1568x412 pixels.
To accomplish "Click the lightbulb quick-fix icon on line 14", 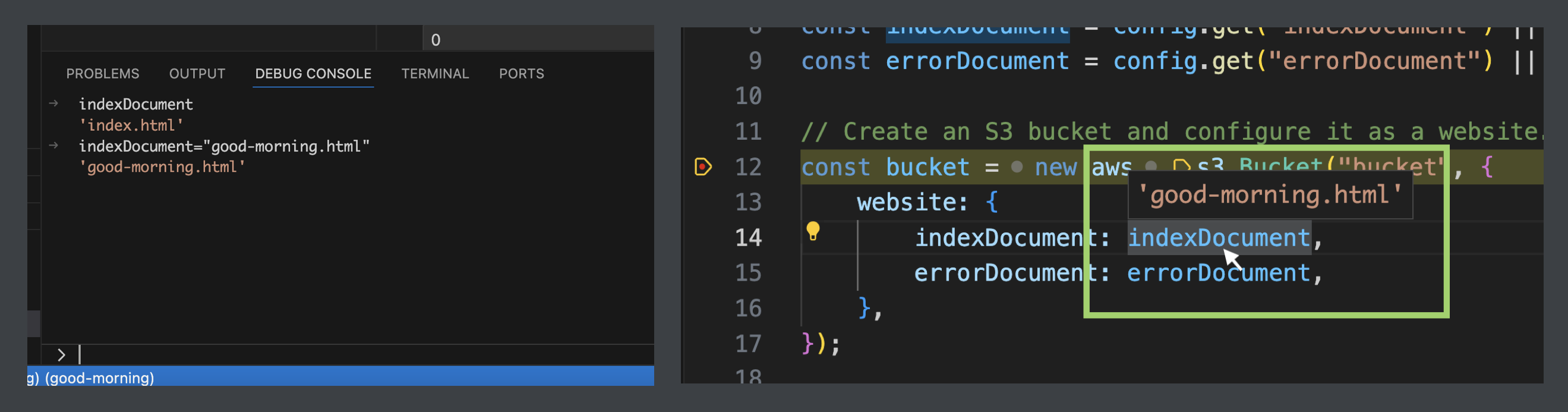I will coord(813,231).
